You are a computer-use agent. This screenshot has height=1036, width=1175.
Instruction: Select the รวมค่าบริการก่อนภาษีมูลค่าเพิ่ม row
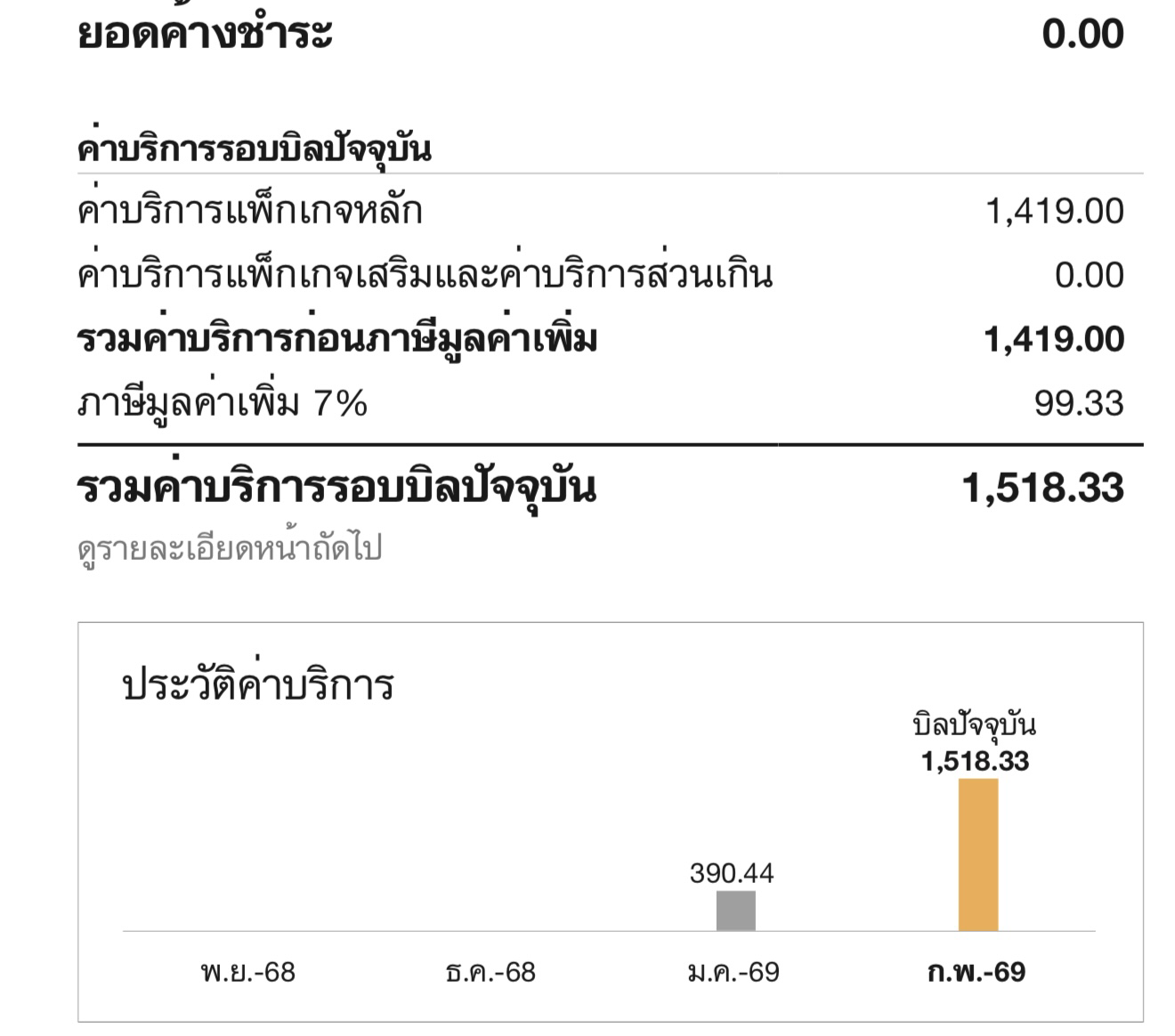point(601,340)
